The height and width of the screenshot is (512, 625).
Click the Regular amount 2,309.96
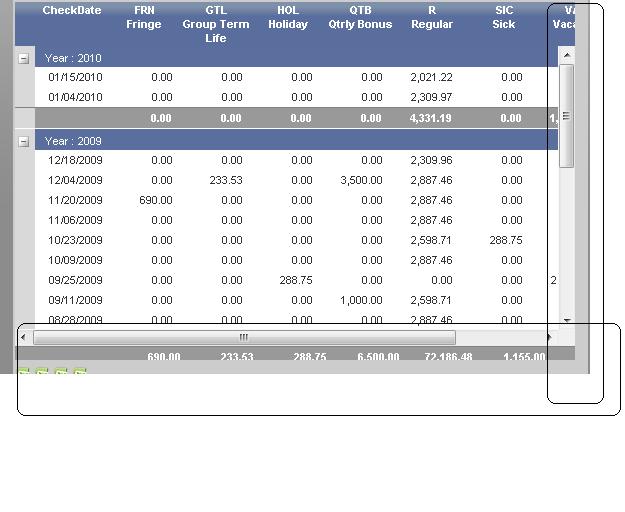pos(432,160)
